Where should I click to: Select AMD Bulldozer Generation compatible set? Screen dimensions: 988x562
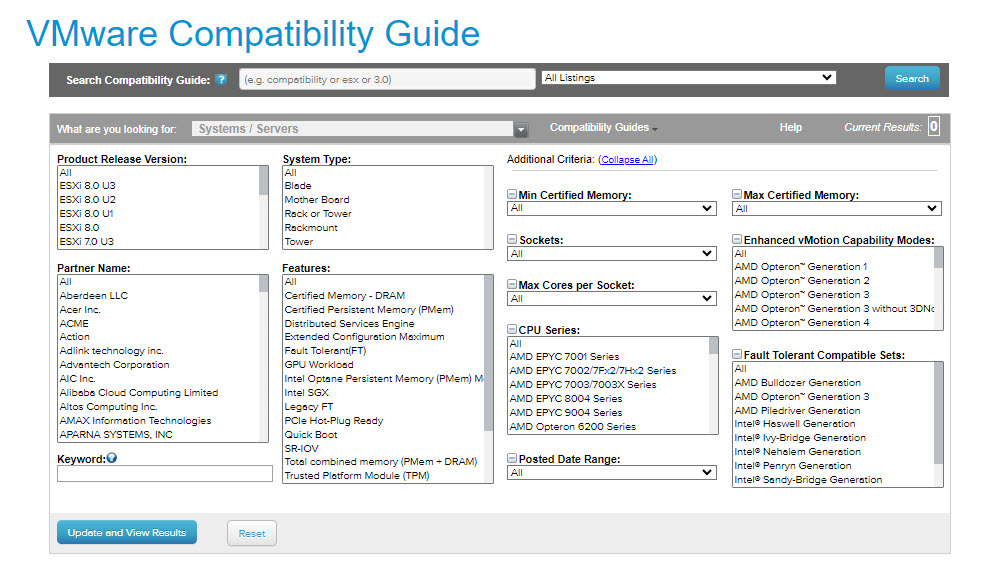797,382
